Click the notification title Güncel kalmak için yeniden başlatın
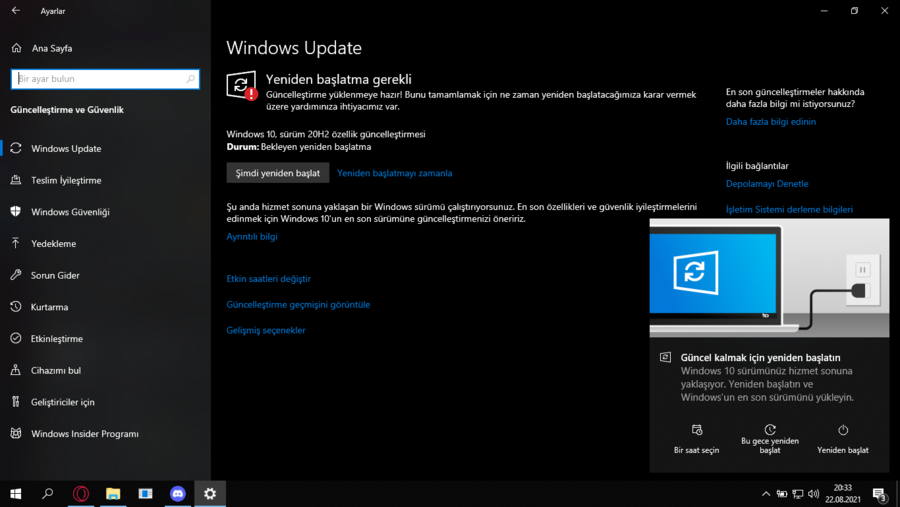This screenshot has height=507, width=900. [760, 358]
